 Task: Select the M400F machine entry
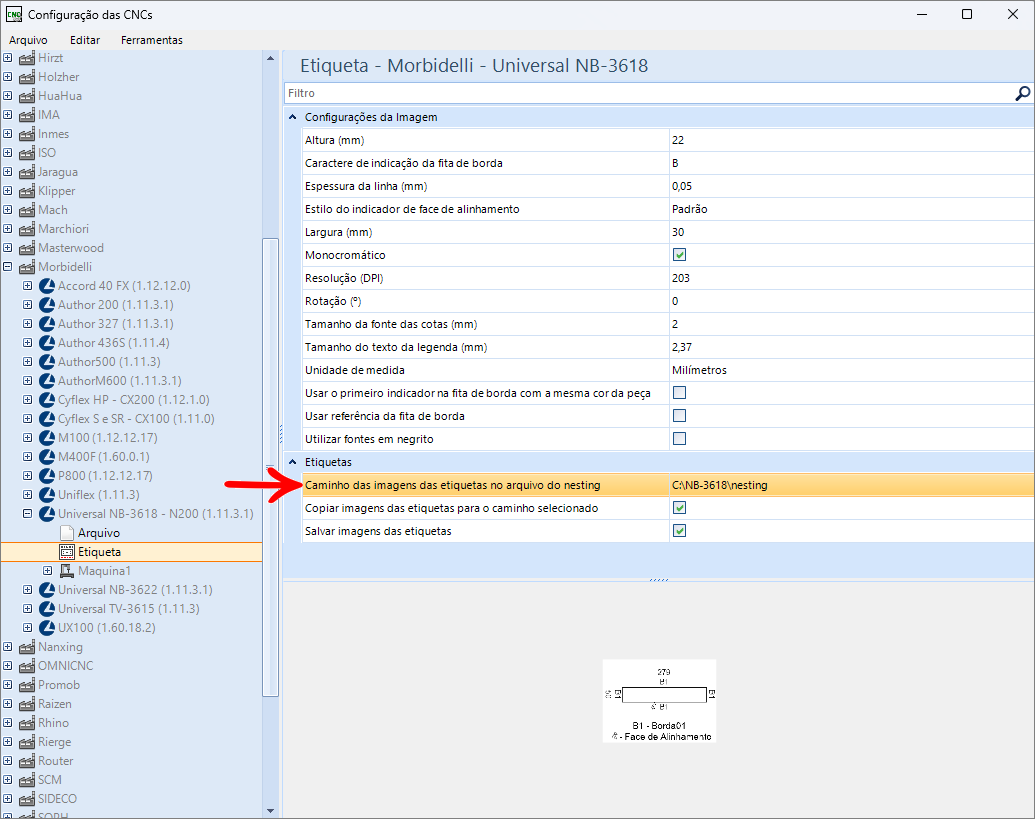pyautogui.click(x=104, y=457)
